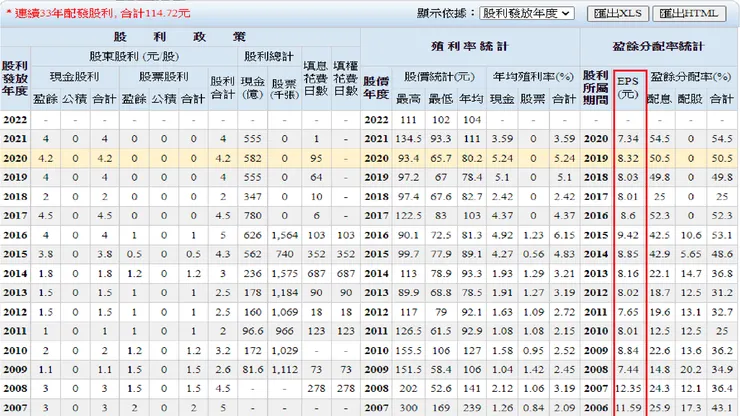Click the 股利發放年度 column header

click(x=15, y=78)
